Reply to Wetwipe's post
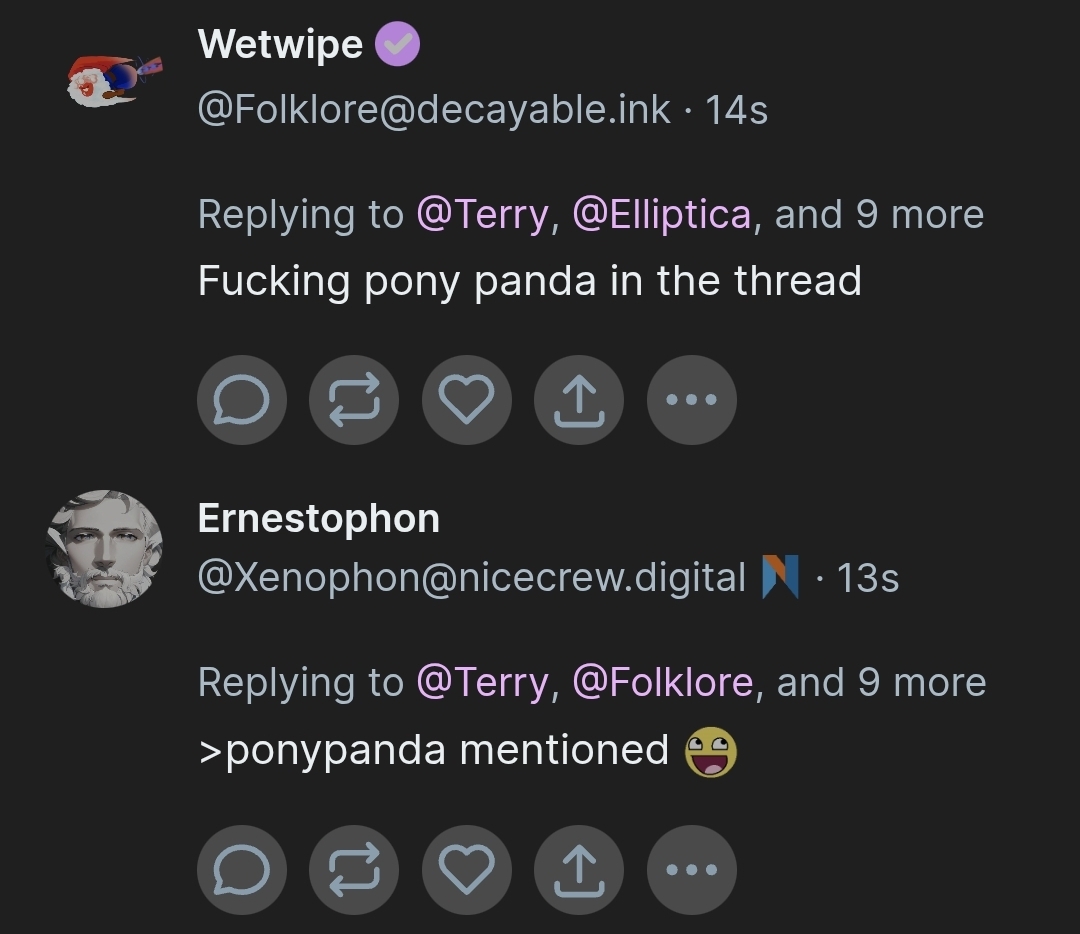1080x934 pixels. tap(242, 399)
